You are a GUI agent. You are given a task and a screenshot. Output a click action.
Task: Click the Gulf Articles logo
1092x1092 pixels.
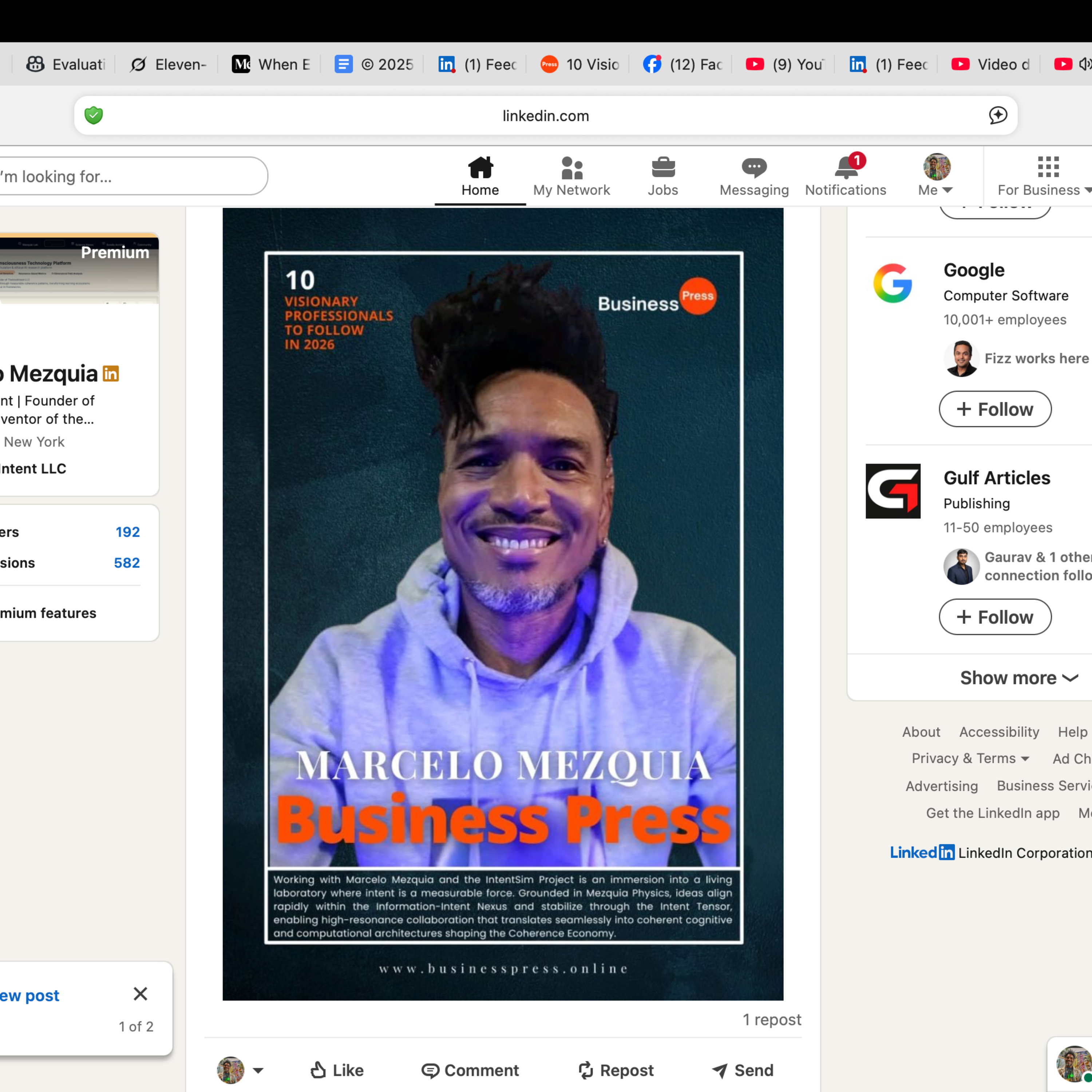(x=893, y=491)
